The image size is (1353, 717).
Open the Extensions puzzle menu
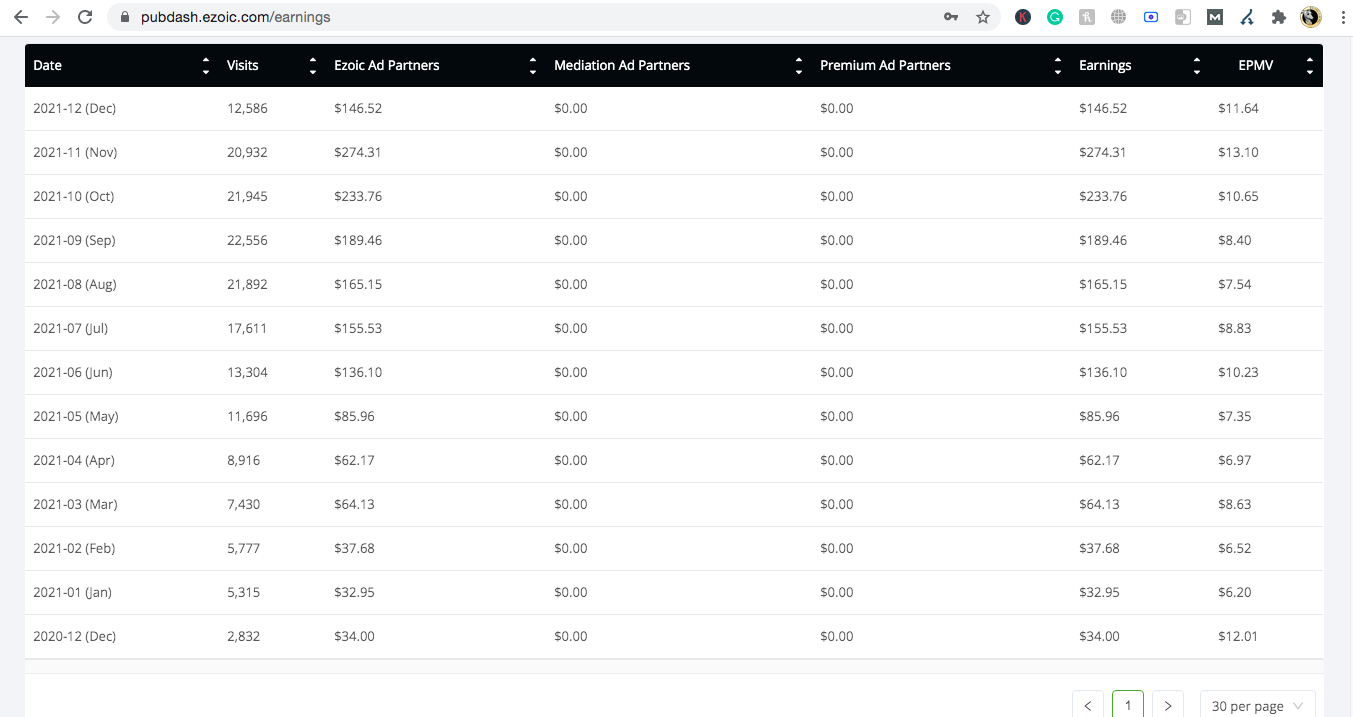1278,17
